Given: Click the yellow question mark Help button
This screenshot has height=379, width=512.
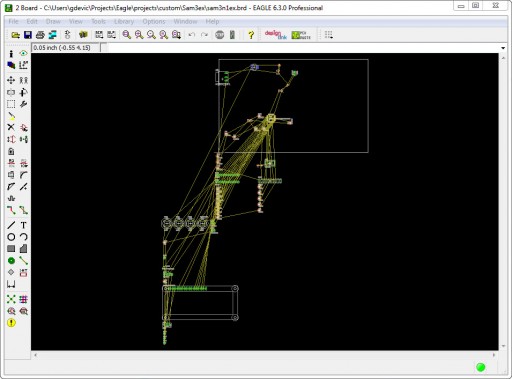Looking at the screenshot, I should (x=251, y=35).
